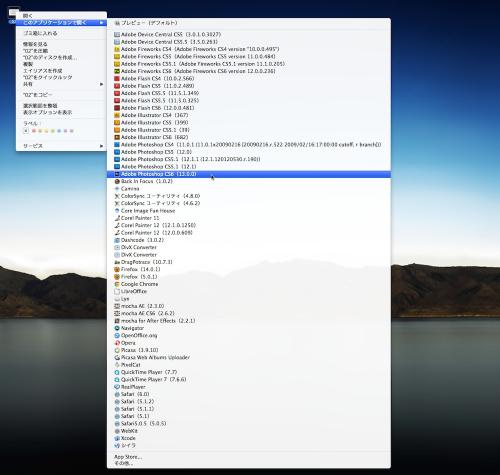This screenshot has width=500, height=475.
Task: Select Adobe Fireworks CS5.1 entry
Action: tap(249, 64)
